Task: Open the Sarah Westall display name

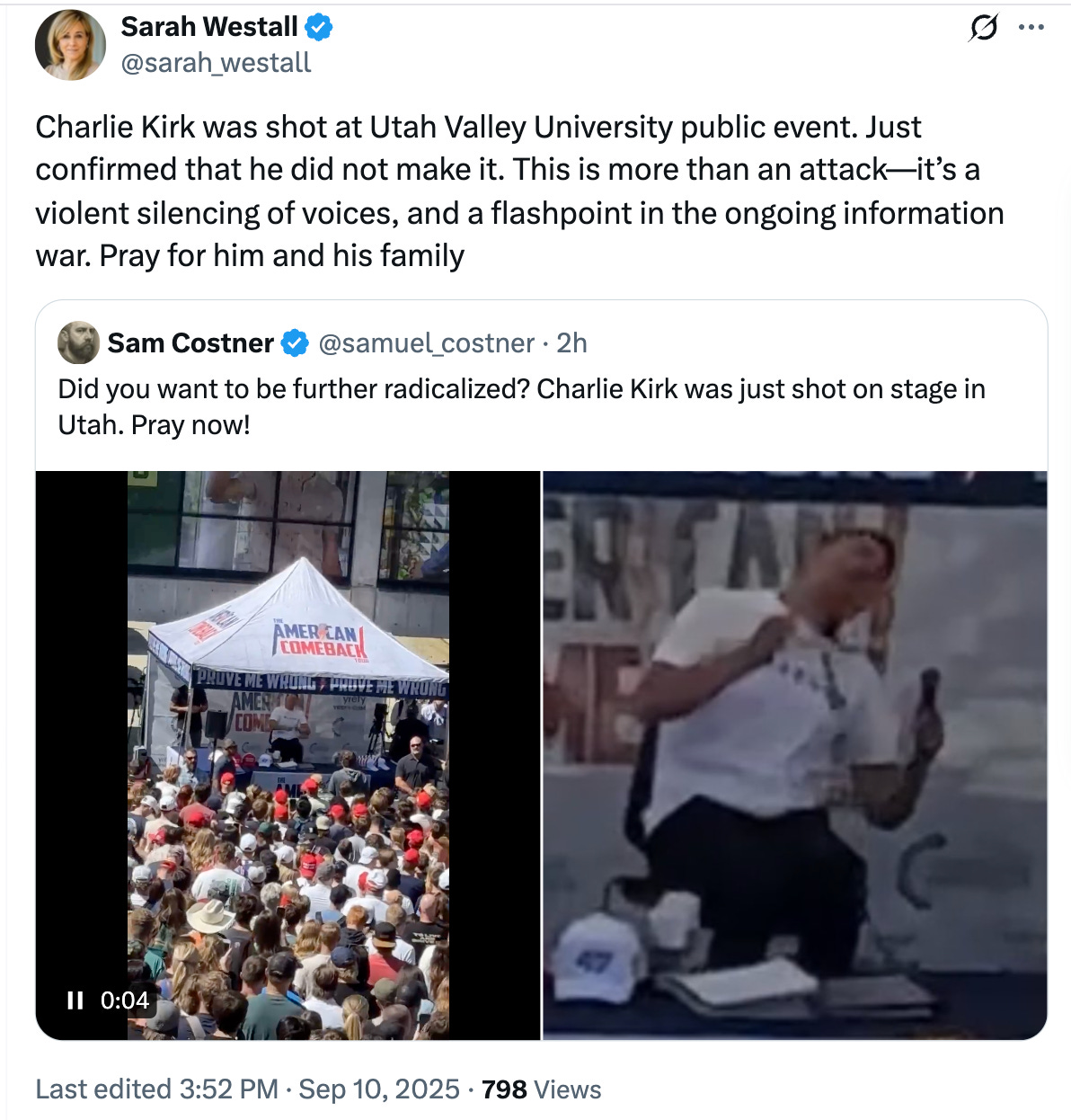Action: [209, 27]
